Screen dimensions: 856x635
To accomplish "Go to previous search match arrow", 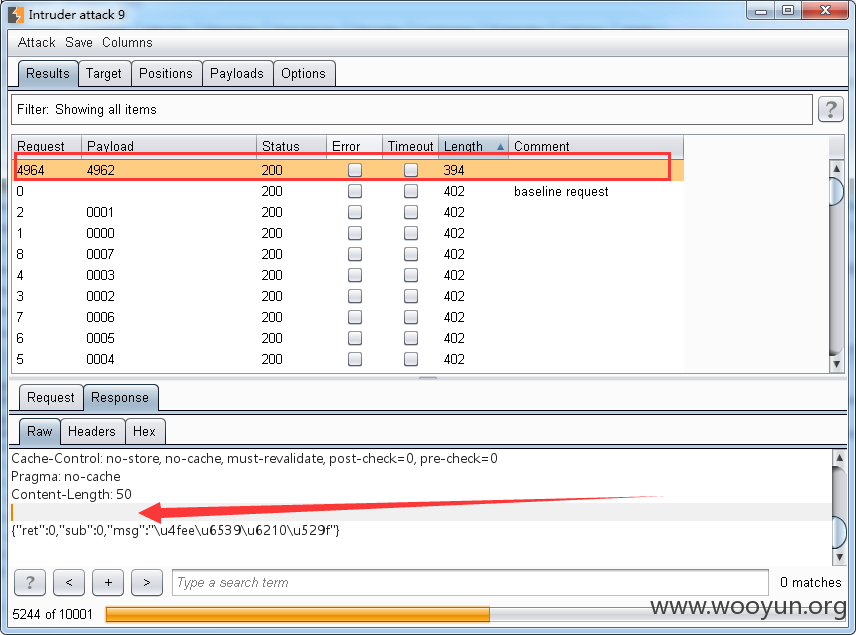I will click(x=69, y=582).
